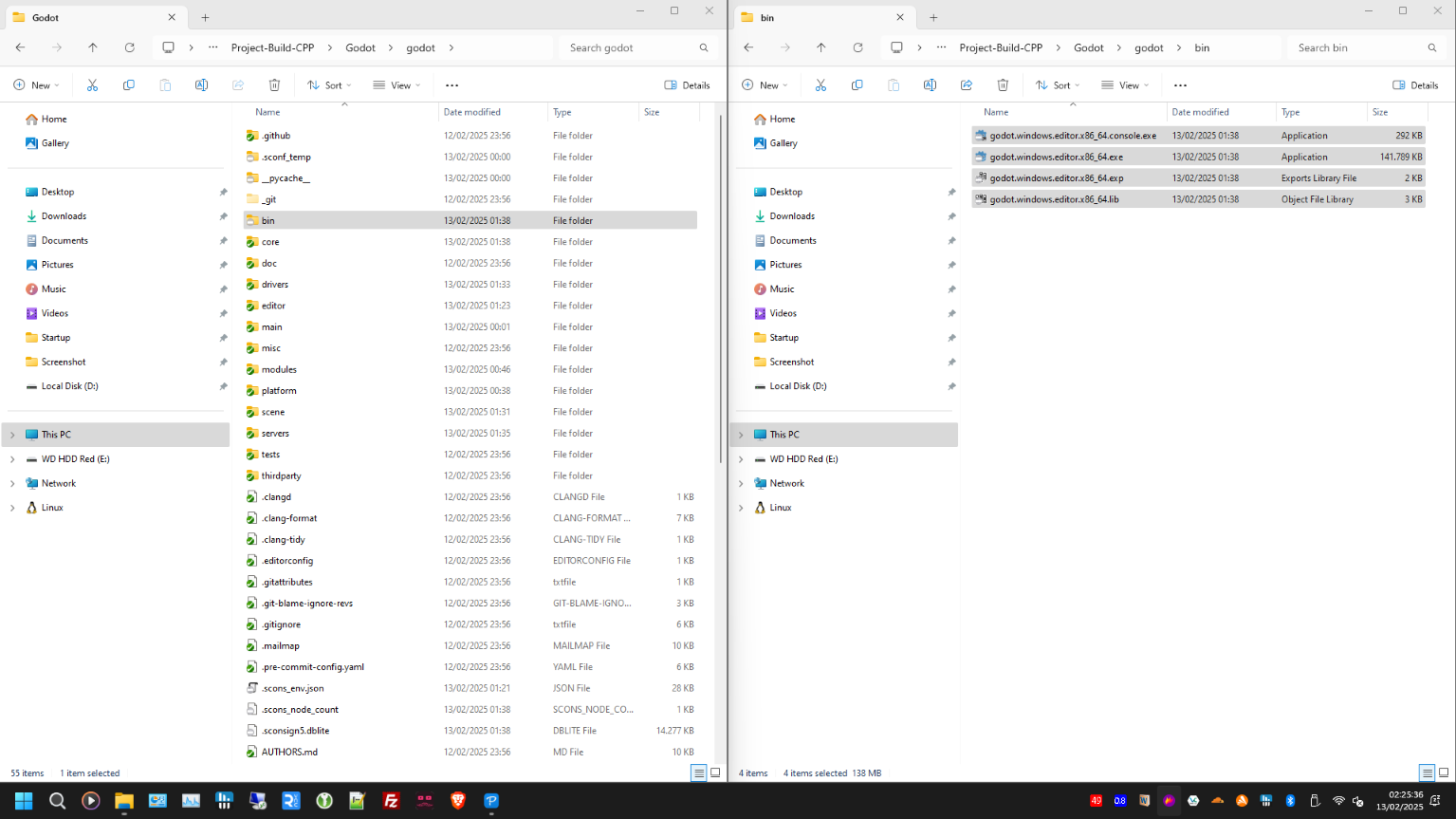Click Cut icon in Godot window toolbar
1456x819 pixels.
pos(92,85)
